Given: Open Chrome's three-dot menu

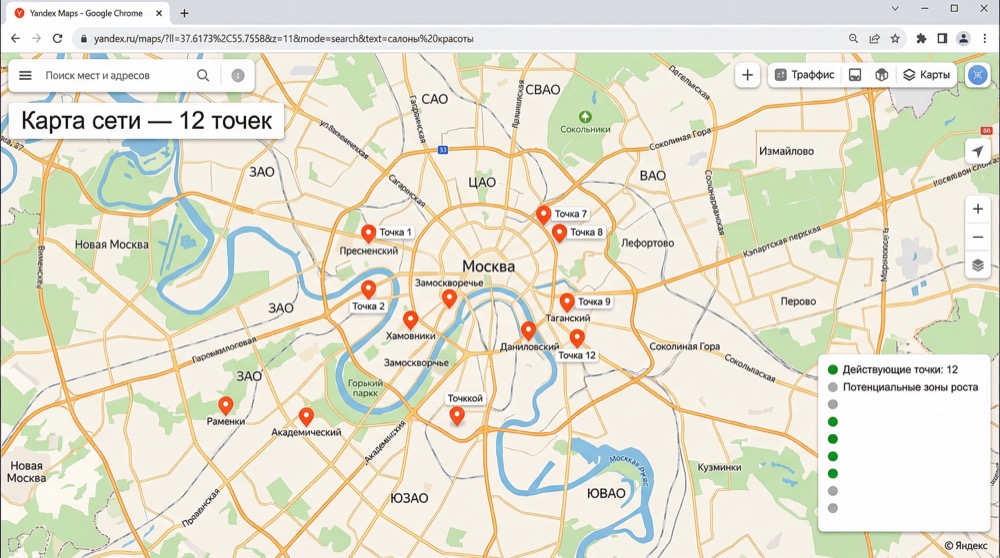Looking at the screenshot, I should pos(985,38).
